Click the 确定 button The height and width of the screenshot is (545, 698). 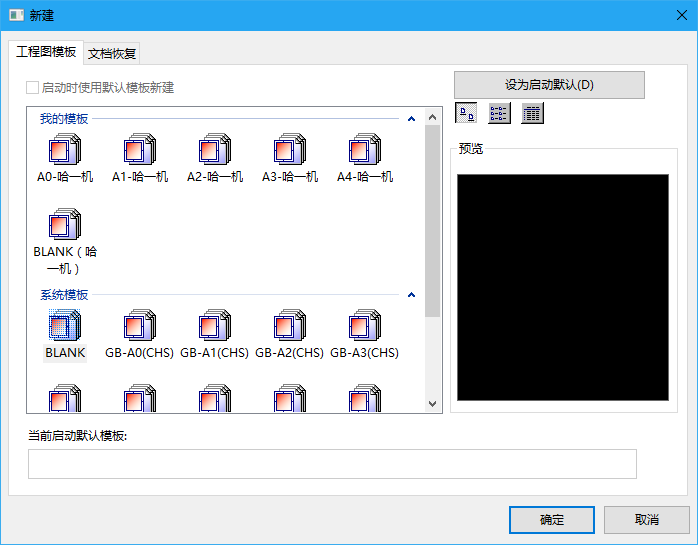[x=552, y=520]
